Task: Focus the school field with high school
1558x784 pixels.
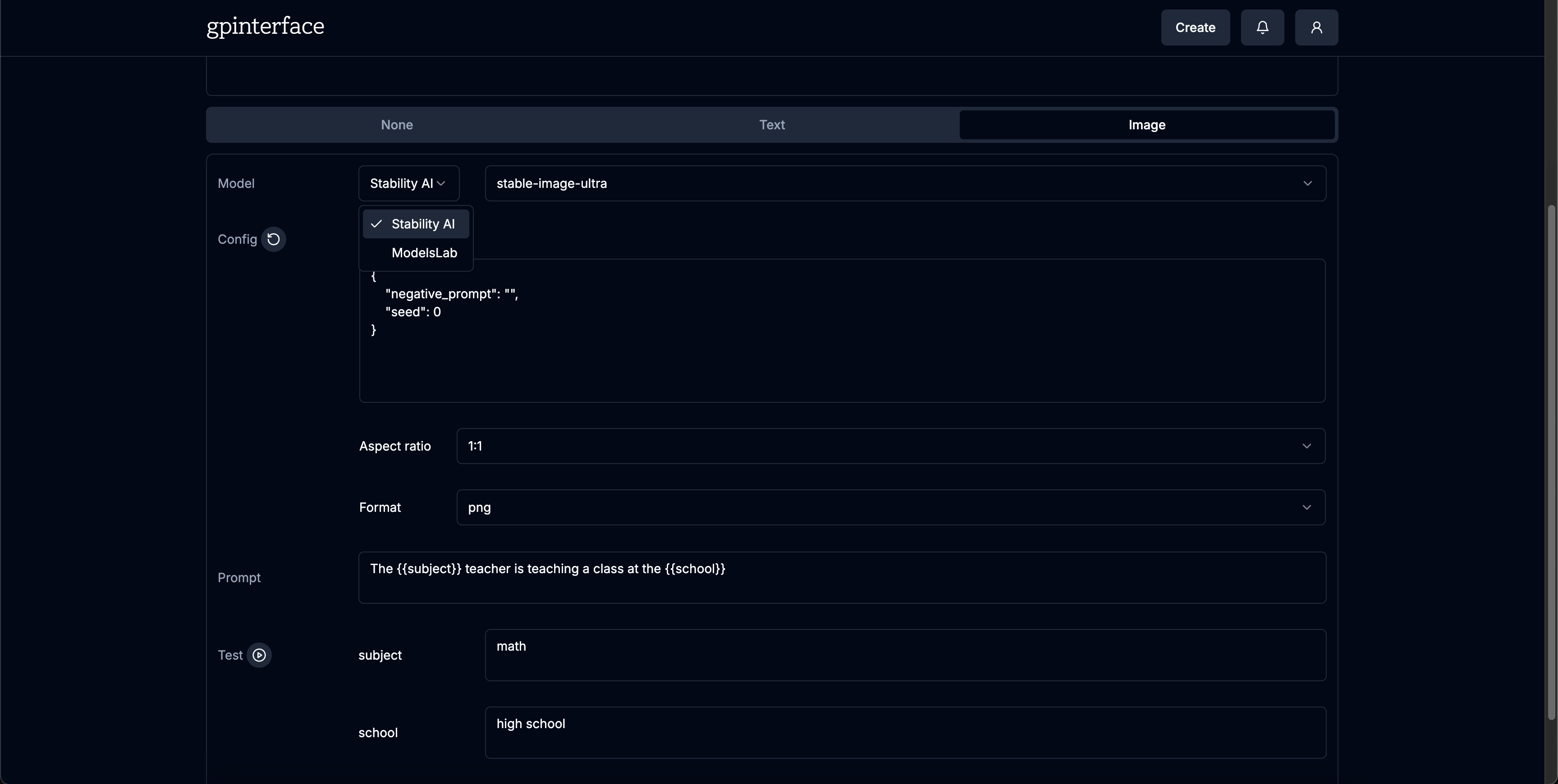Action: (905, 732)
